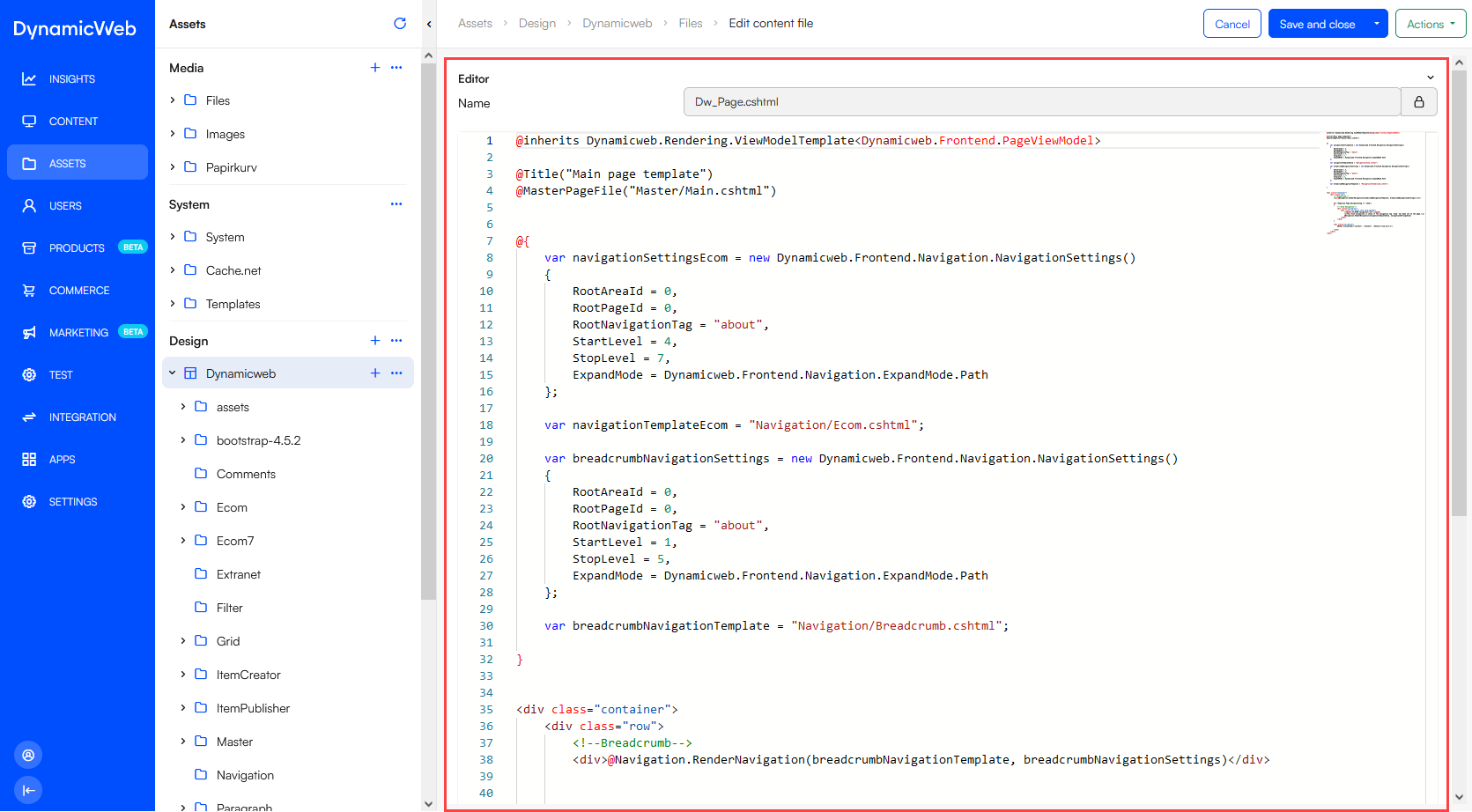Refresh the Assets tree

400,24
